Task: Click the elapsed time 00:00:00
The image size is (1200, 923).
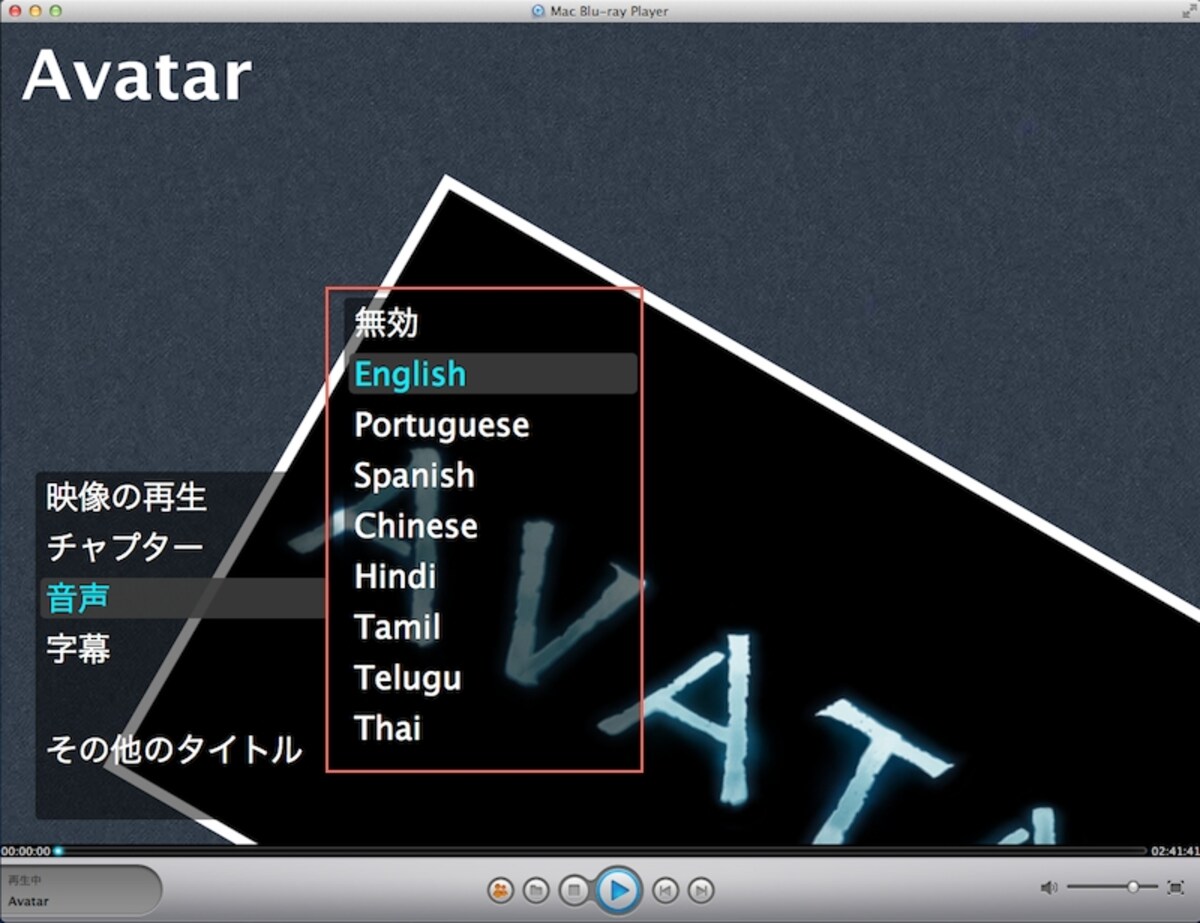Action: pyautogui.click(x=25, y=851)
